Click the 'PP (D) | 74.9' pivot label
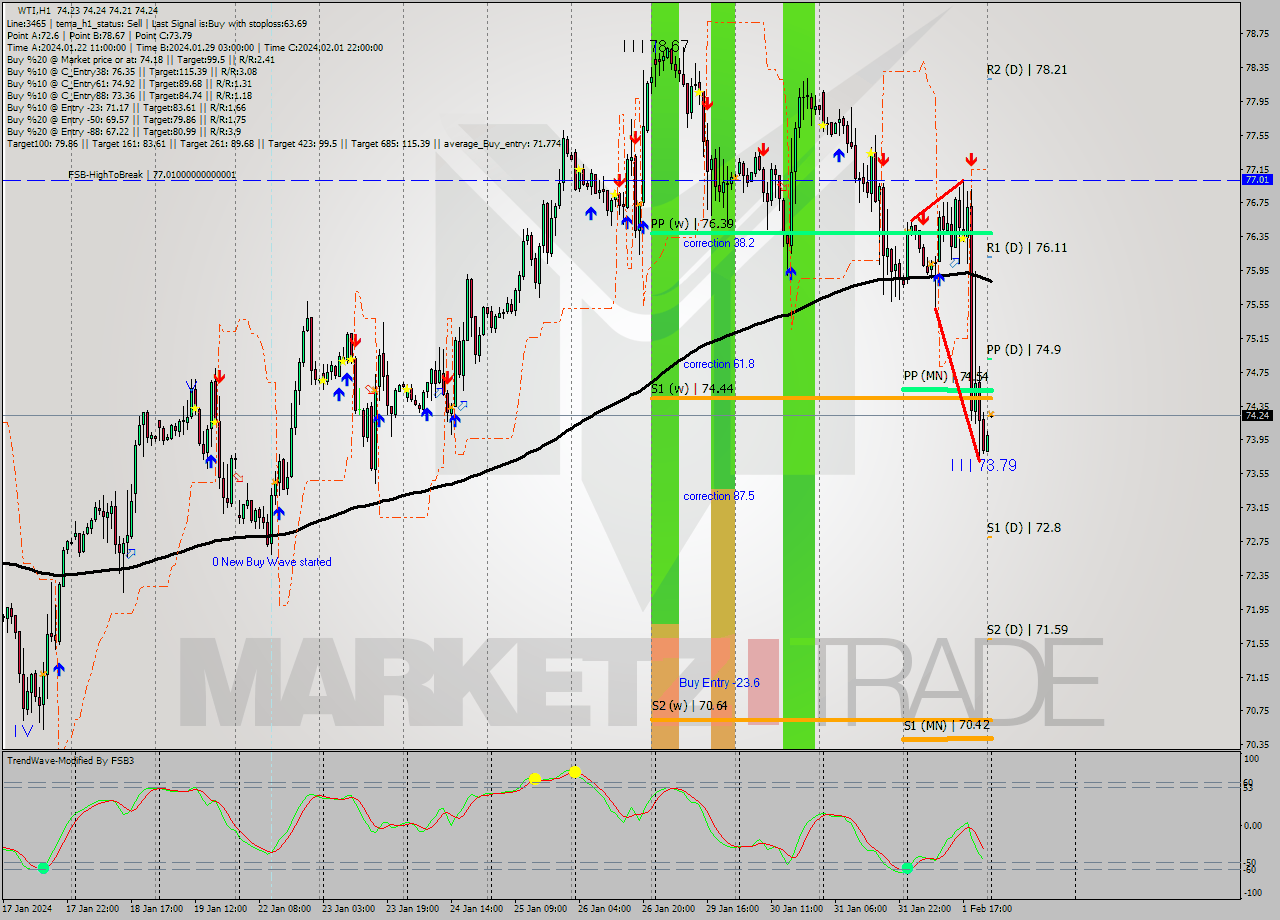The width and height of the screenshot is (1280, 920). click(x=1024, y=349)
